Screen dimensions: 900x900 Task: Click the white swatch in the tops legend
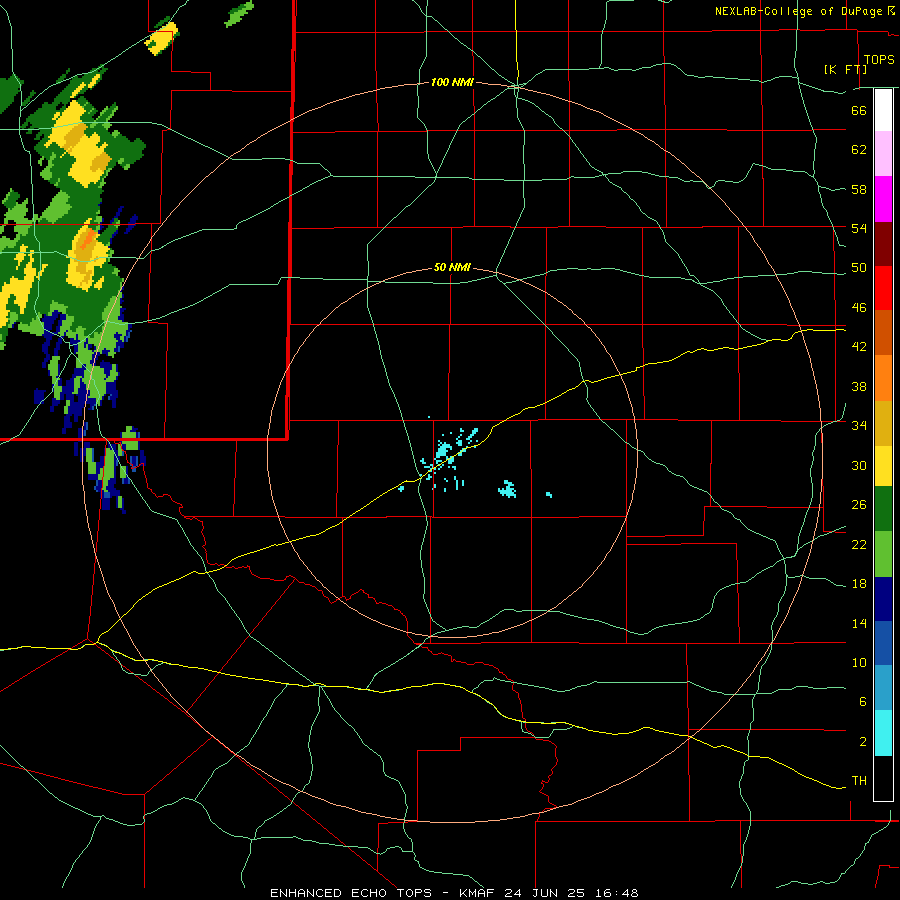coord(883,110)
